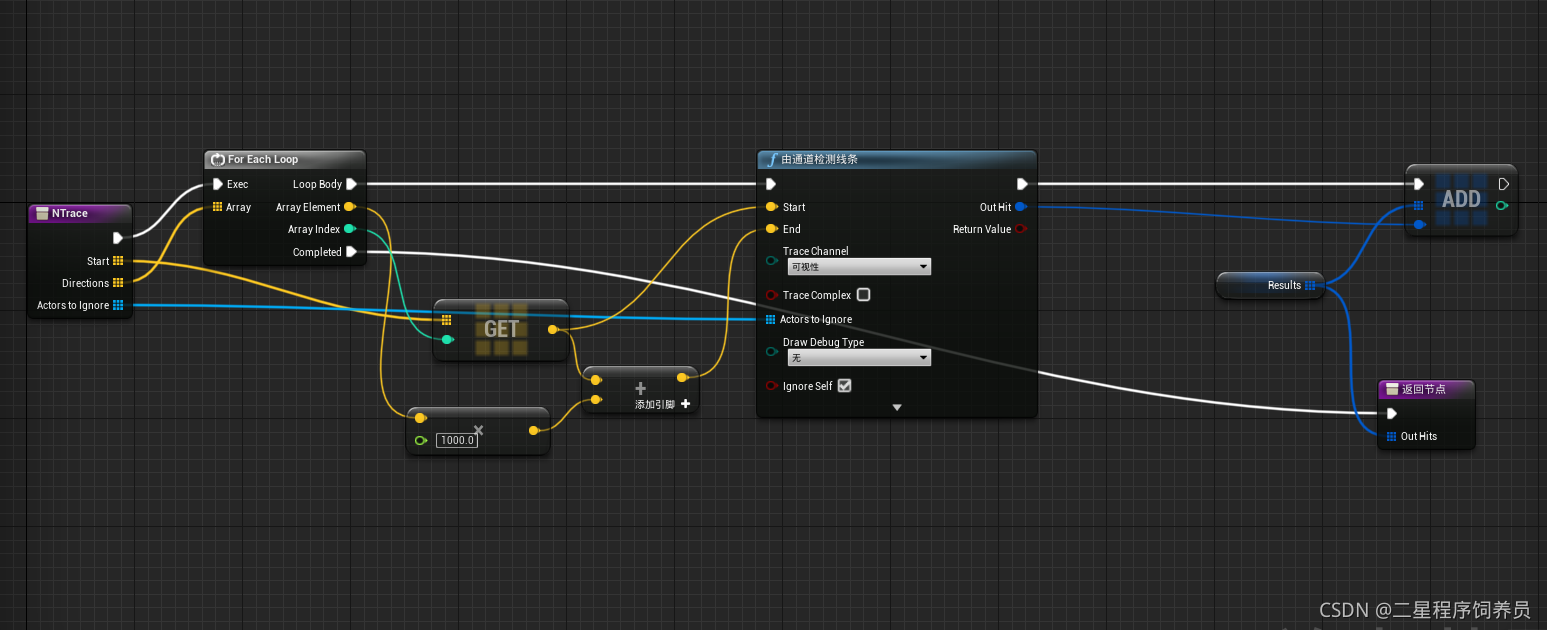Click the add pin plus button
Screen dimensions: 1547x630
pos(685,404)
